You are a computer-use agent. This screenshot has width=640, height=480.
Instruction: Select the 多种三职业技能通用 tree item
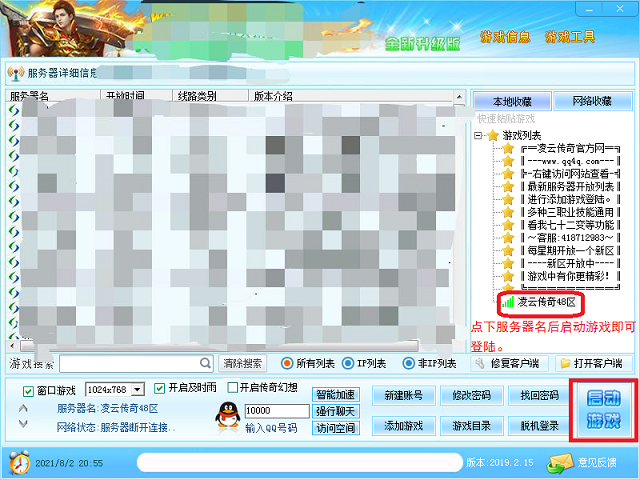tap(571, 212)
